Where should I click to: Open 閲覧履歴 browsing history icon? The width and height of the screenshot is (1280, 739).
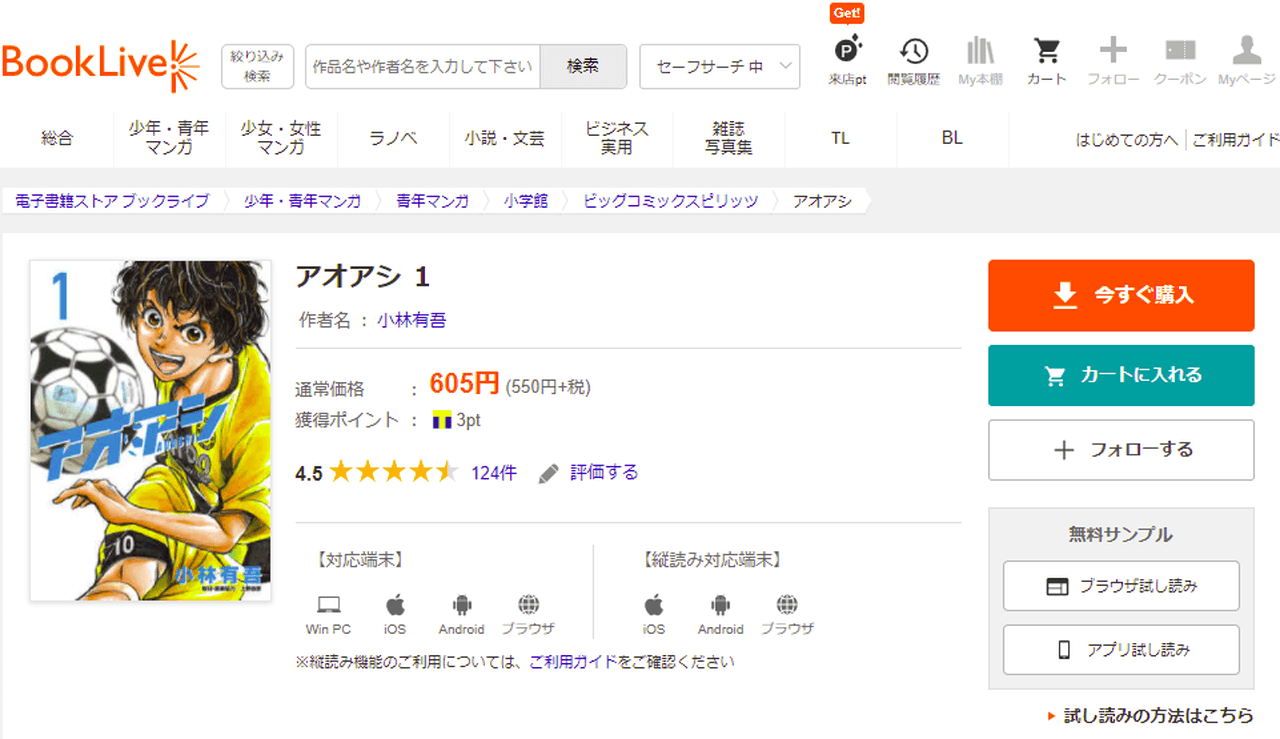913,60
